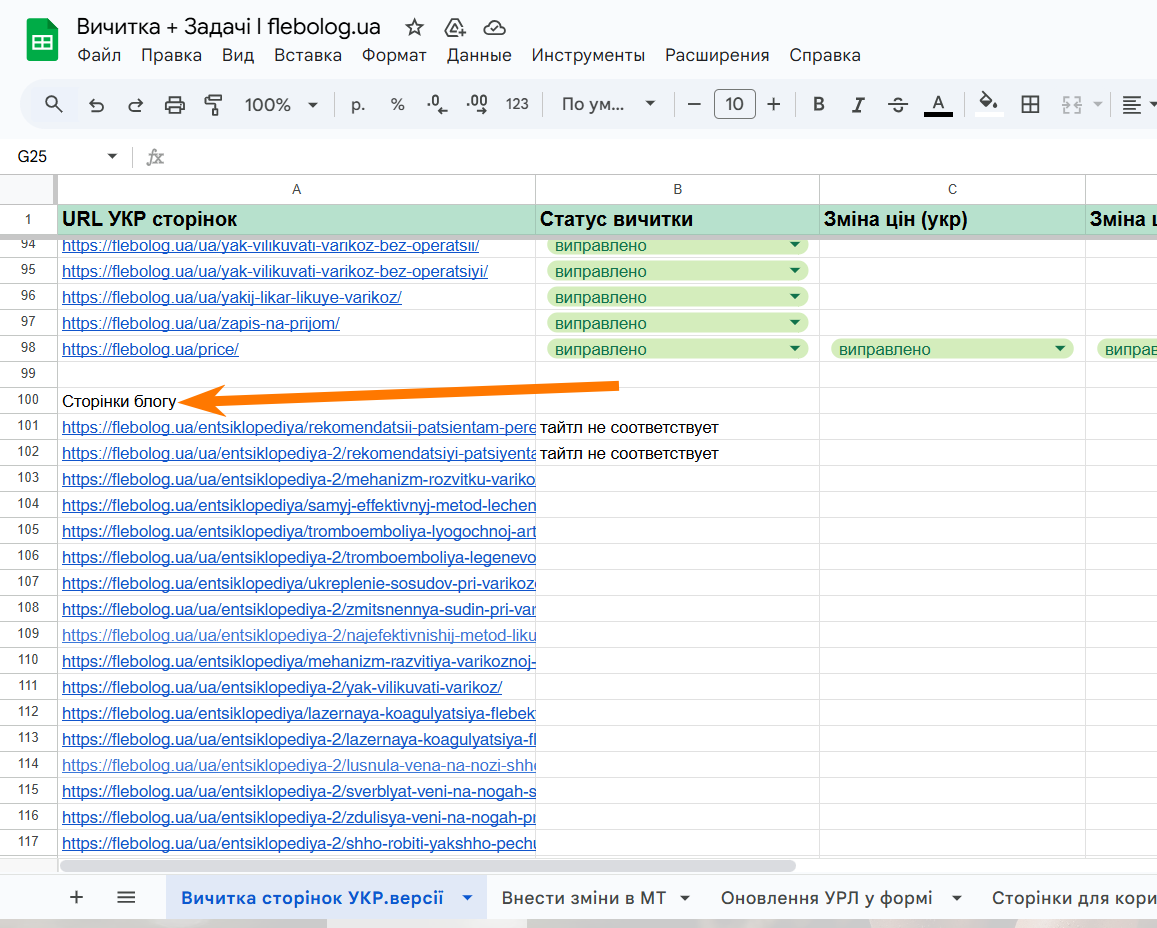Activate the paint format roller
The width and height of the screenshot is (1157, 928).
click(213, 105)
